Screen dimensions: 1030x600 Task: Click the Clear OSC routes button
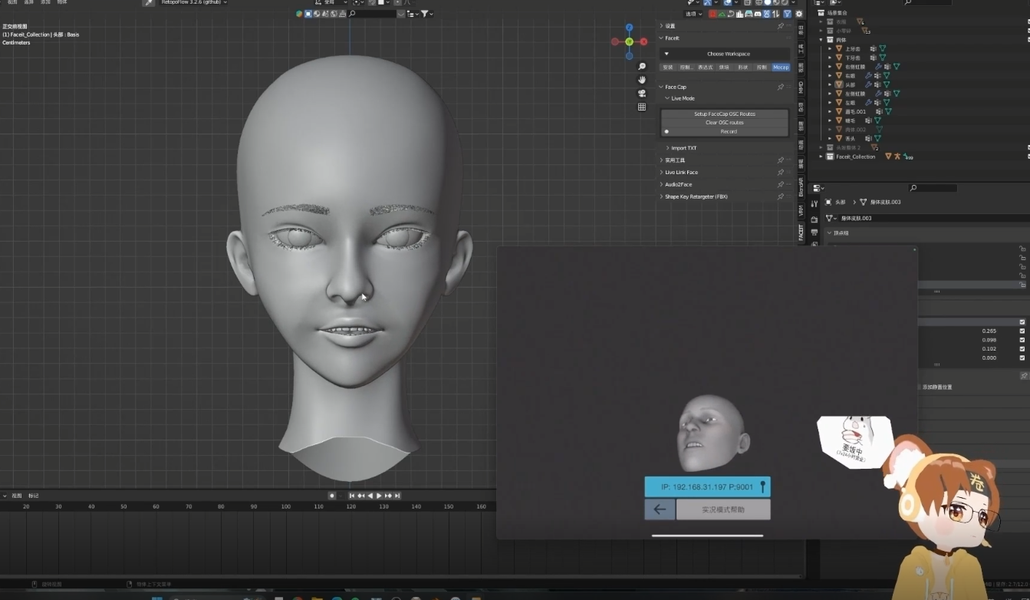(725, 122)
